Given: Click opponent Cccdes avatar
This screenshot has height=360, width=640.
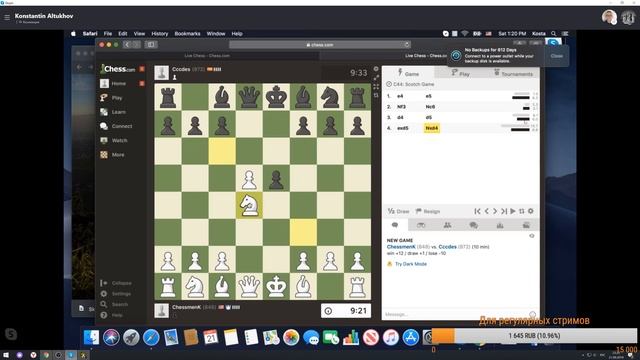Looking at the screenshot, I should point(161,73).
